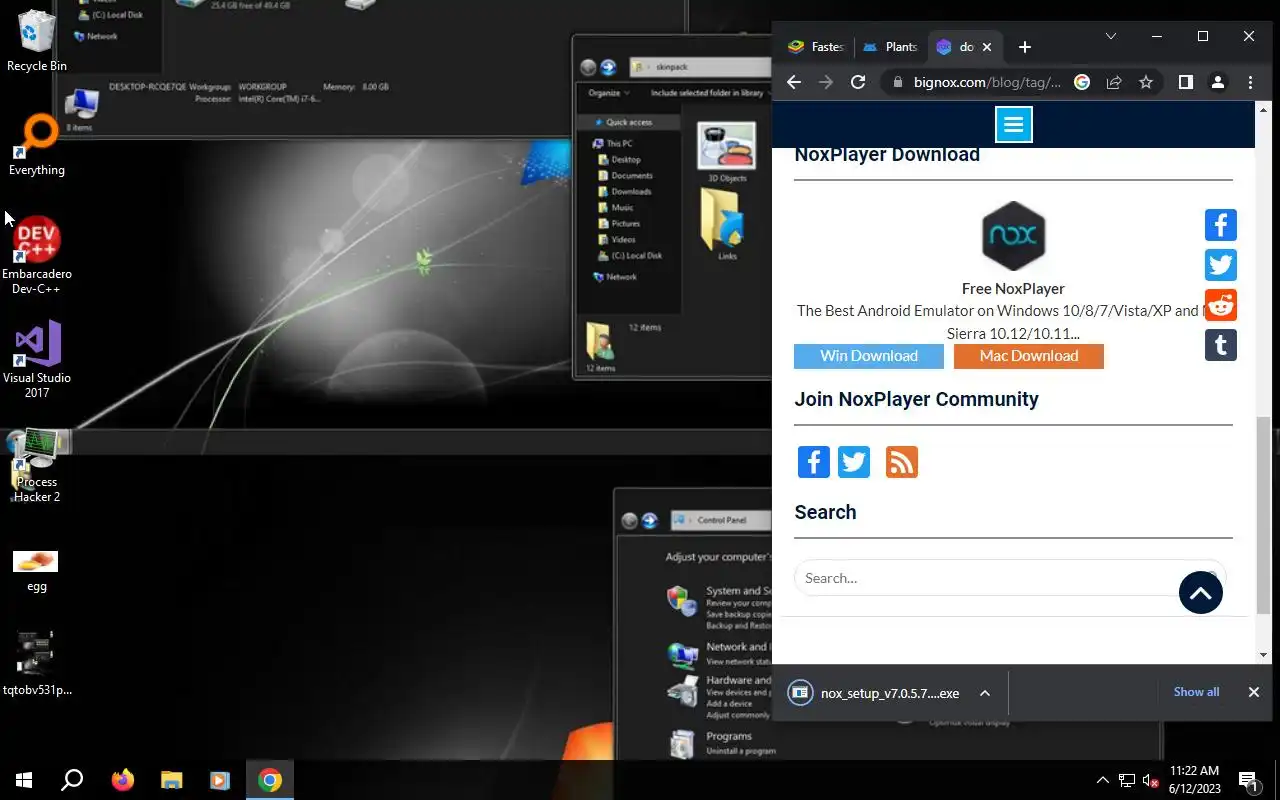Select the egg image file on the desktop
Viewport: 1280px width, 800px height.
coord(37,571)
